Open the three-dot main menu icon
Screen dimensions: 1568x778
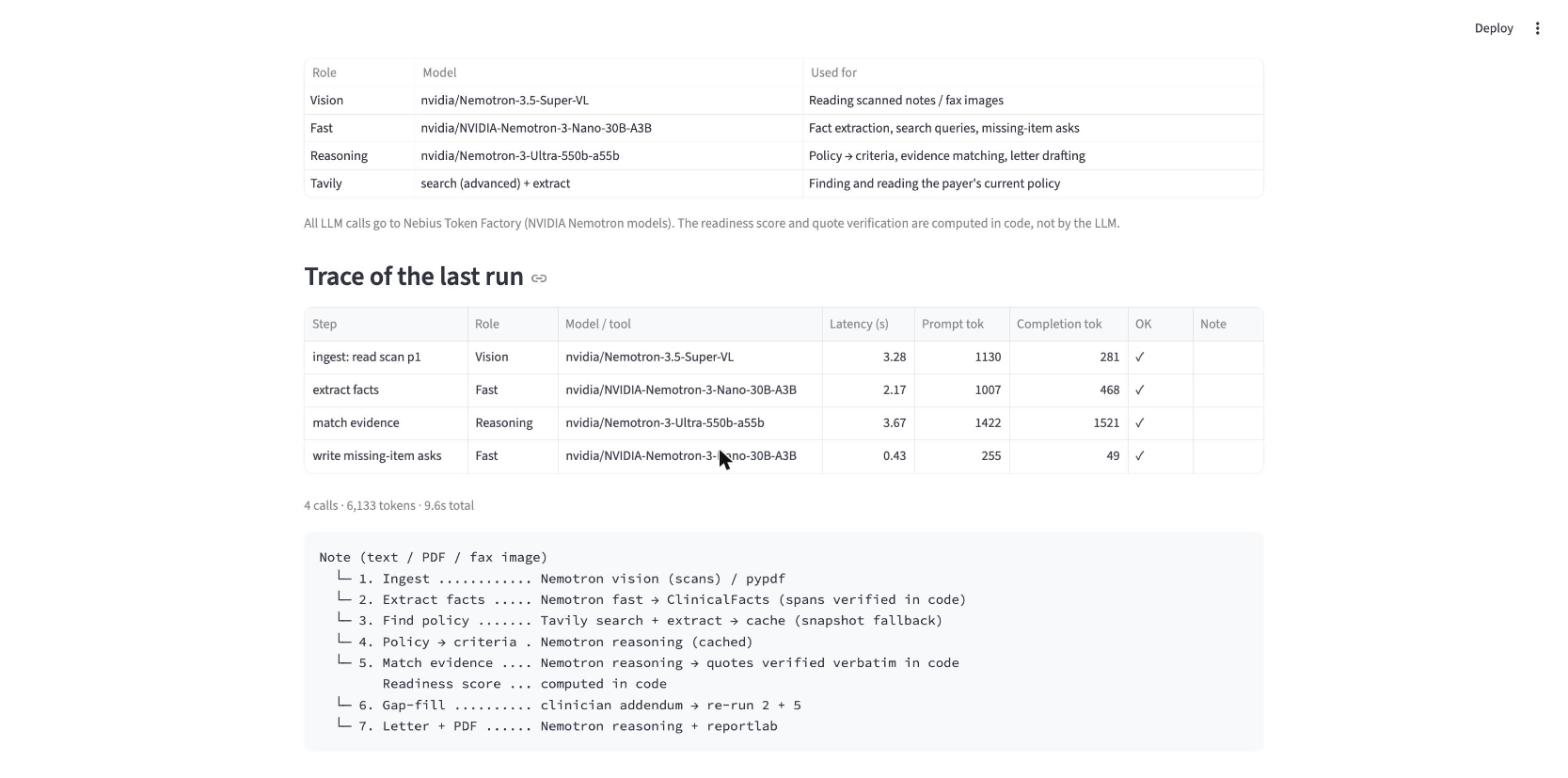tap(1537, 28)
